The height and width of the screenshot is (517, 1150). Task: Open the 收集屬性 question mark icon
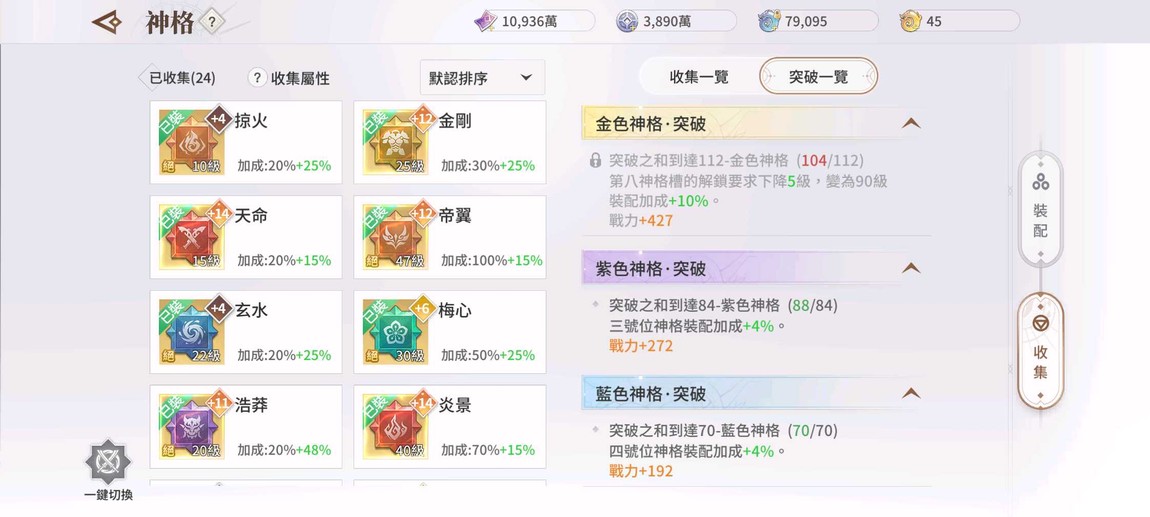point(257,78)
